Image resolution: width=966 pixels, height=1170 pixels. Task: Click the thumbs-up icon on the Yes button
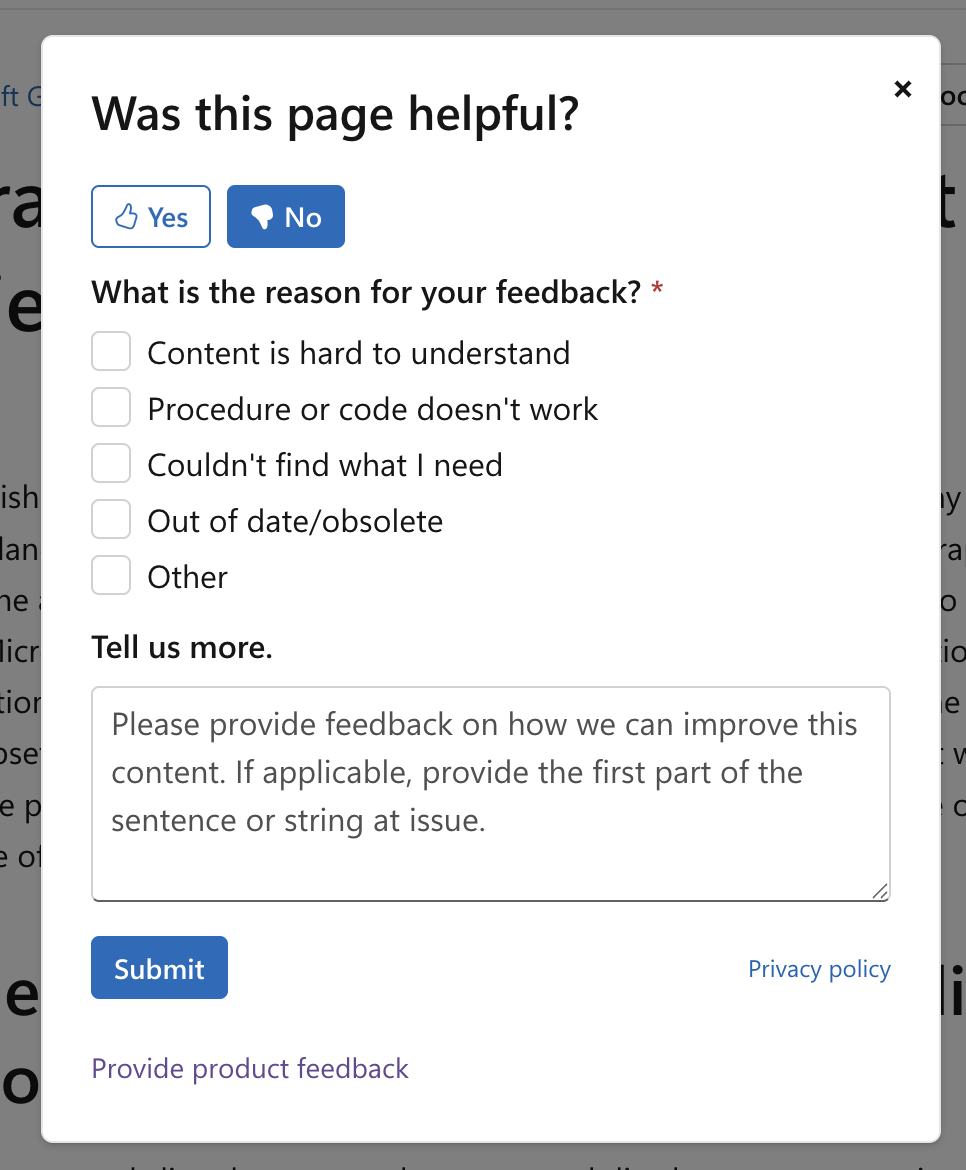[127, 216]
